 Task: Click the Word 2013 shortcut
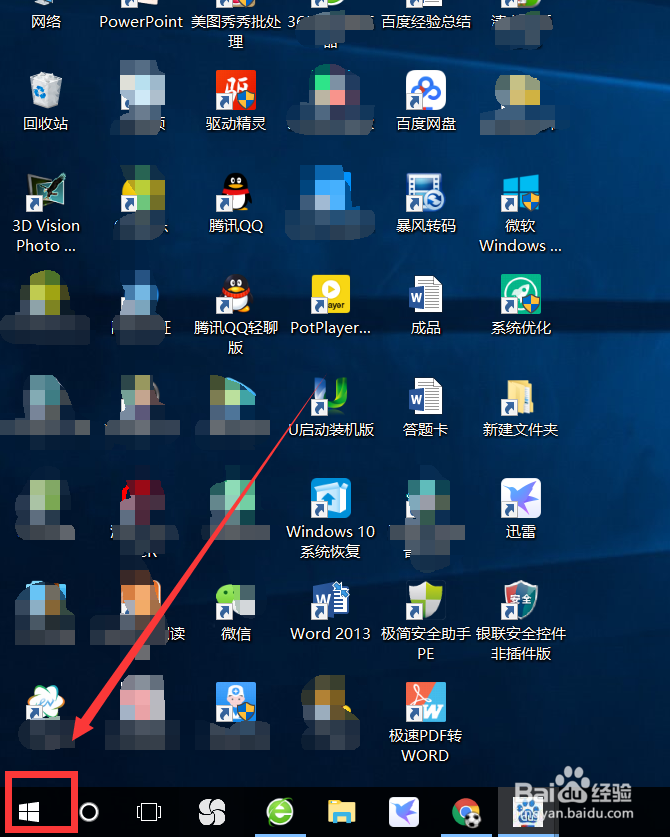coord(330,600)
